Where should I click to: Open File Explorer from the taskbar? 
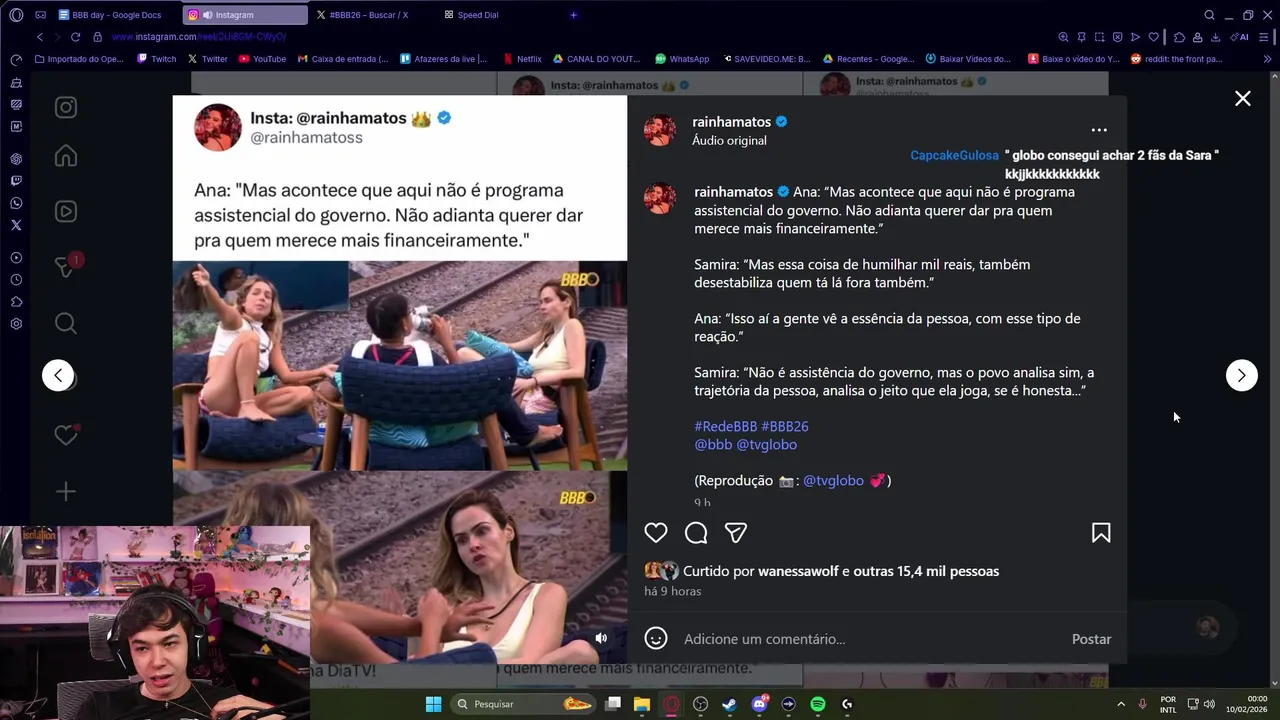(x=642, y=704)
